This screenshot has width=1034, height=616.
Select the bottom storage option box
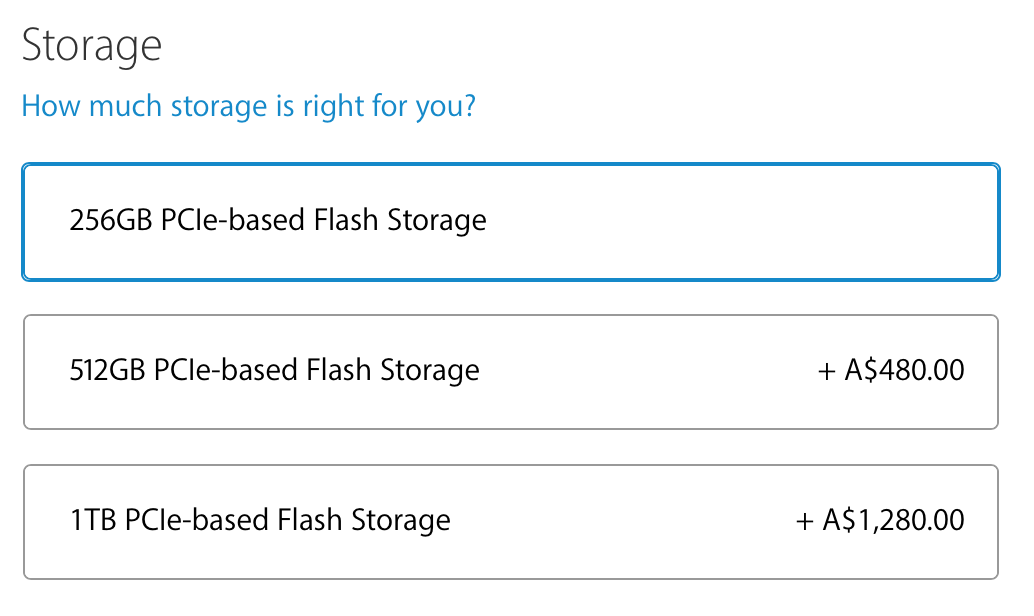click(x=510, y=521)
